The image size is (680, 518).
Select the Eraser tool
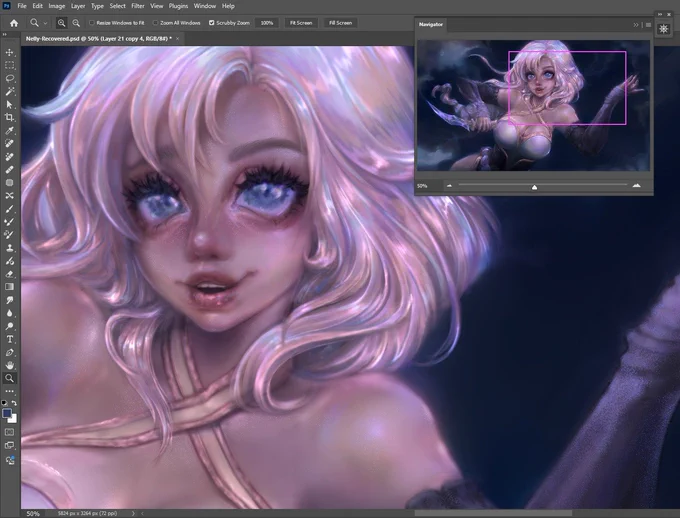(x=10, y=274)
